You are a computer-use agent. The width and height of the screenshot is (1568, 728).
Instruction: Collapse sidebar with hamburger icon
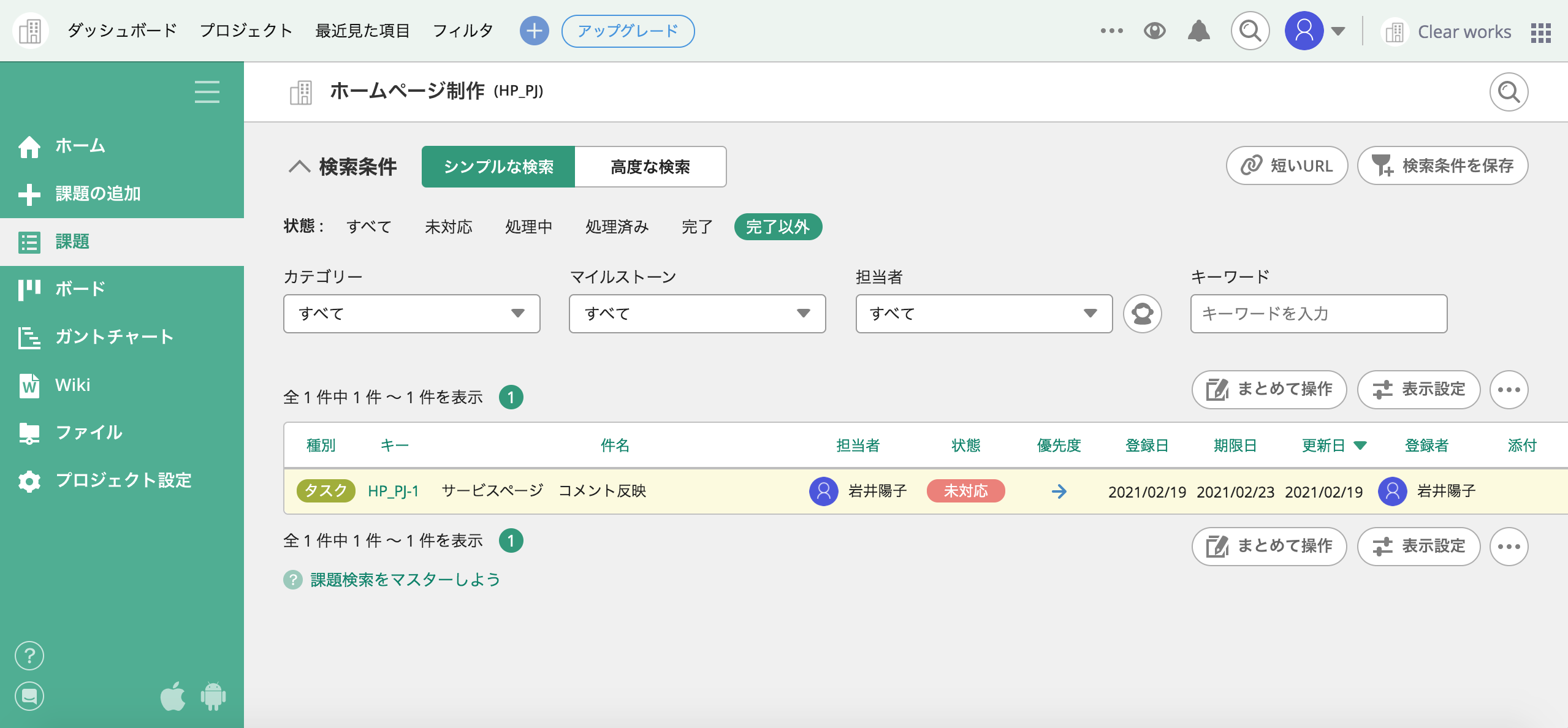click(207, 92)
